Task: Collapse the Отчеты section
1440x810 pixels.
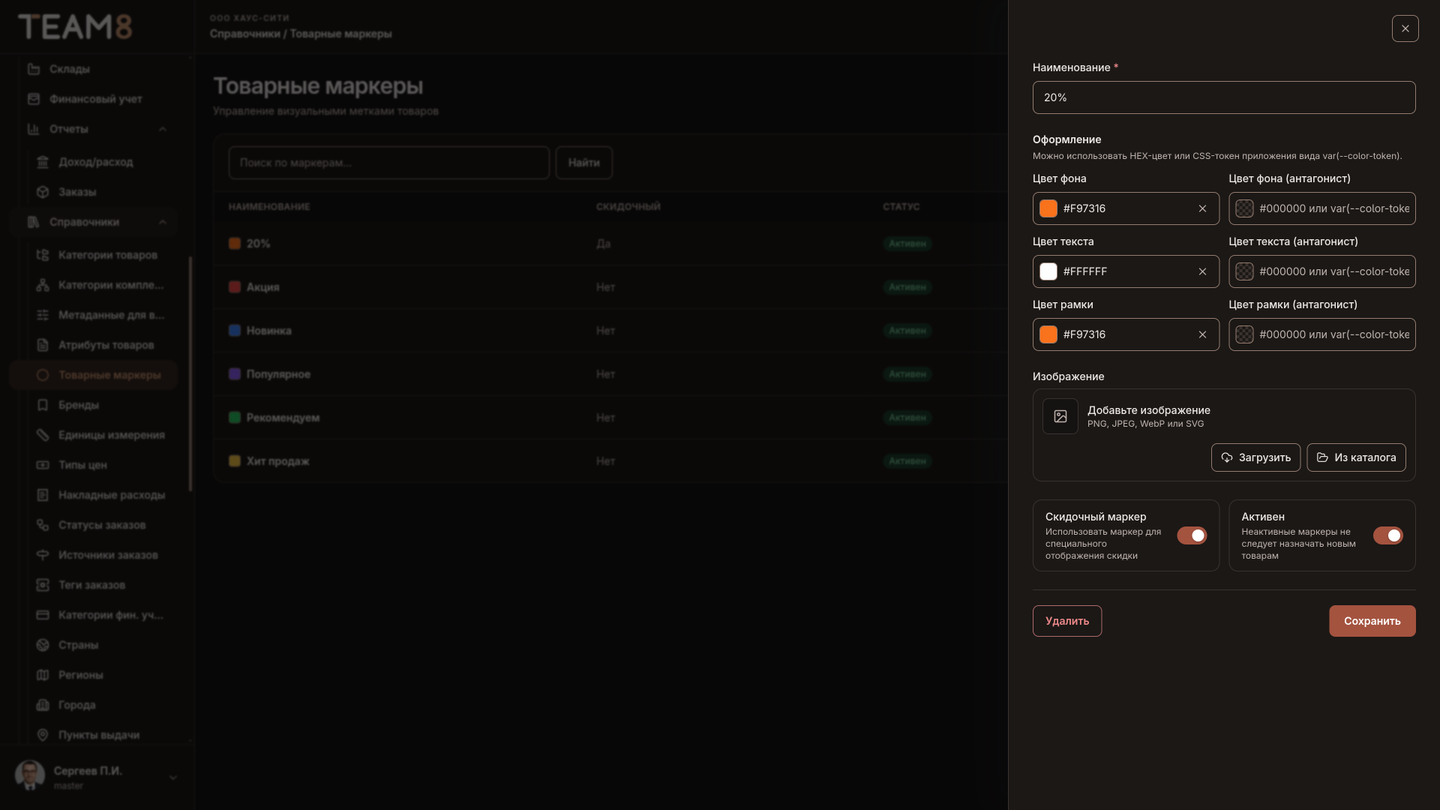Action: pyautogui.click(x=162, y=129)
